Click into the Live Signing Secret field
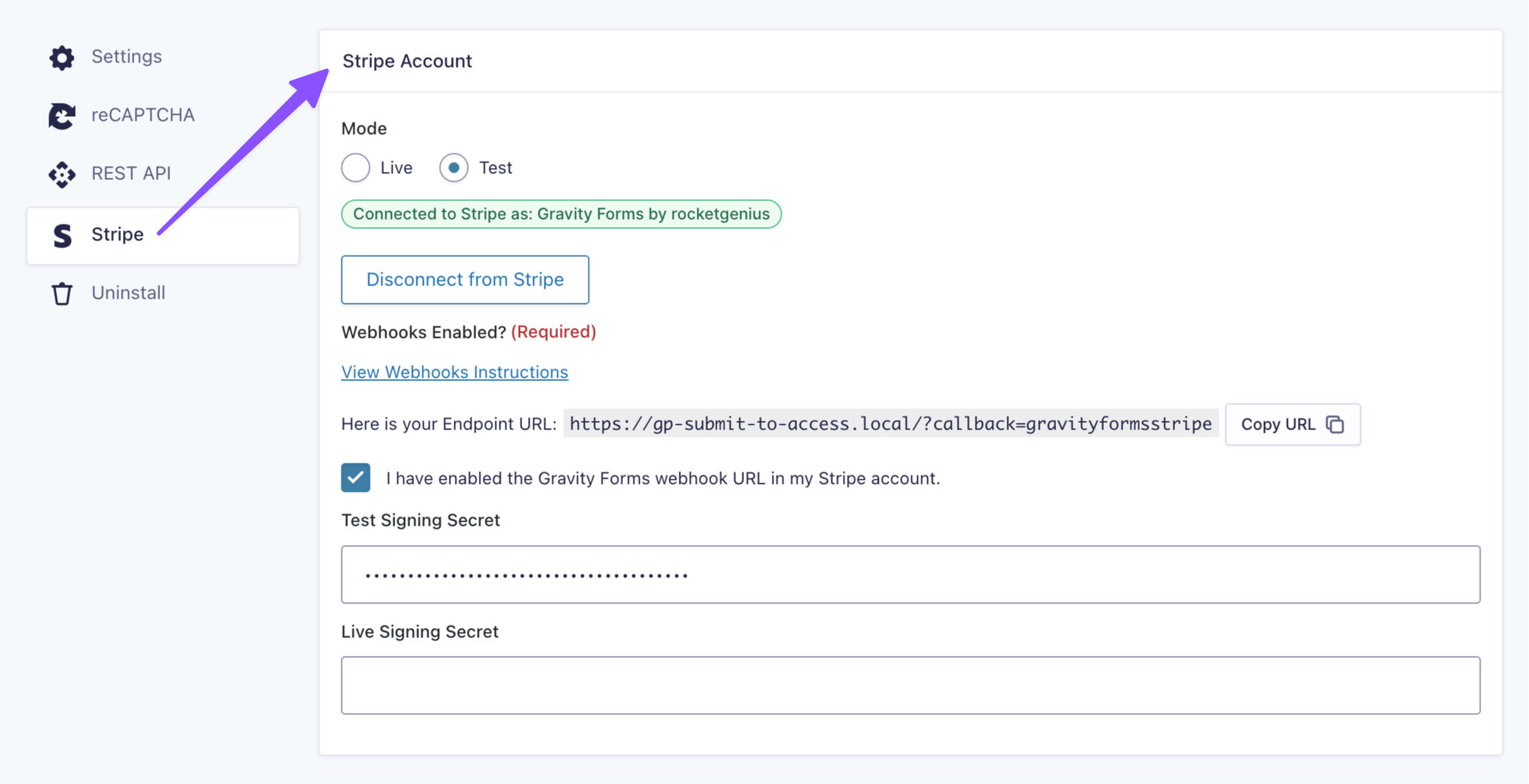The image size is (1529, 784). [910, 686]
